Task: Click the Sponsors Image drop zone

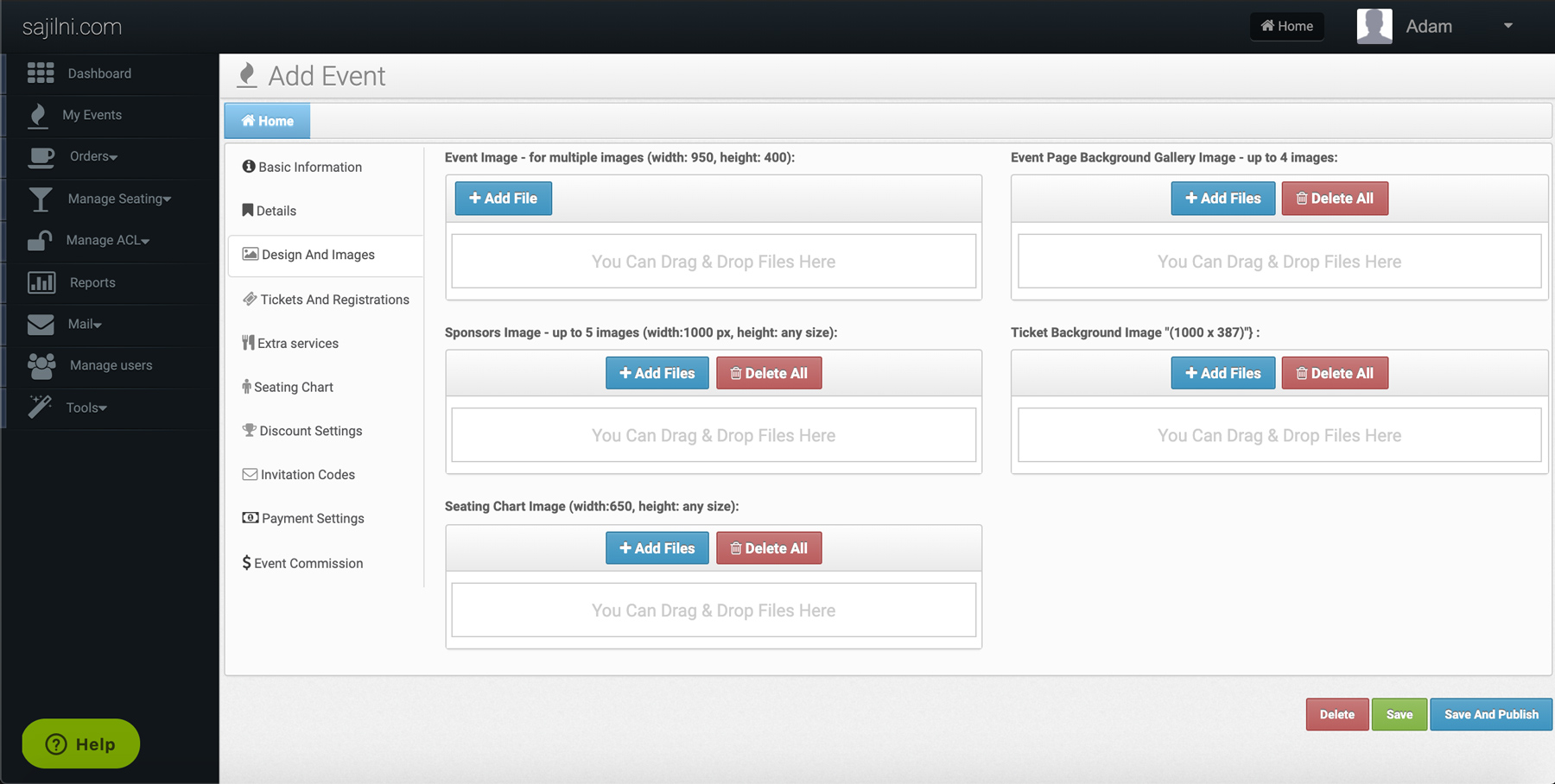Action: click(x=714, y=435)
